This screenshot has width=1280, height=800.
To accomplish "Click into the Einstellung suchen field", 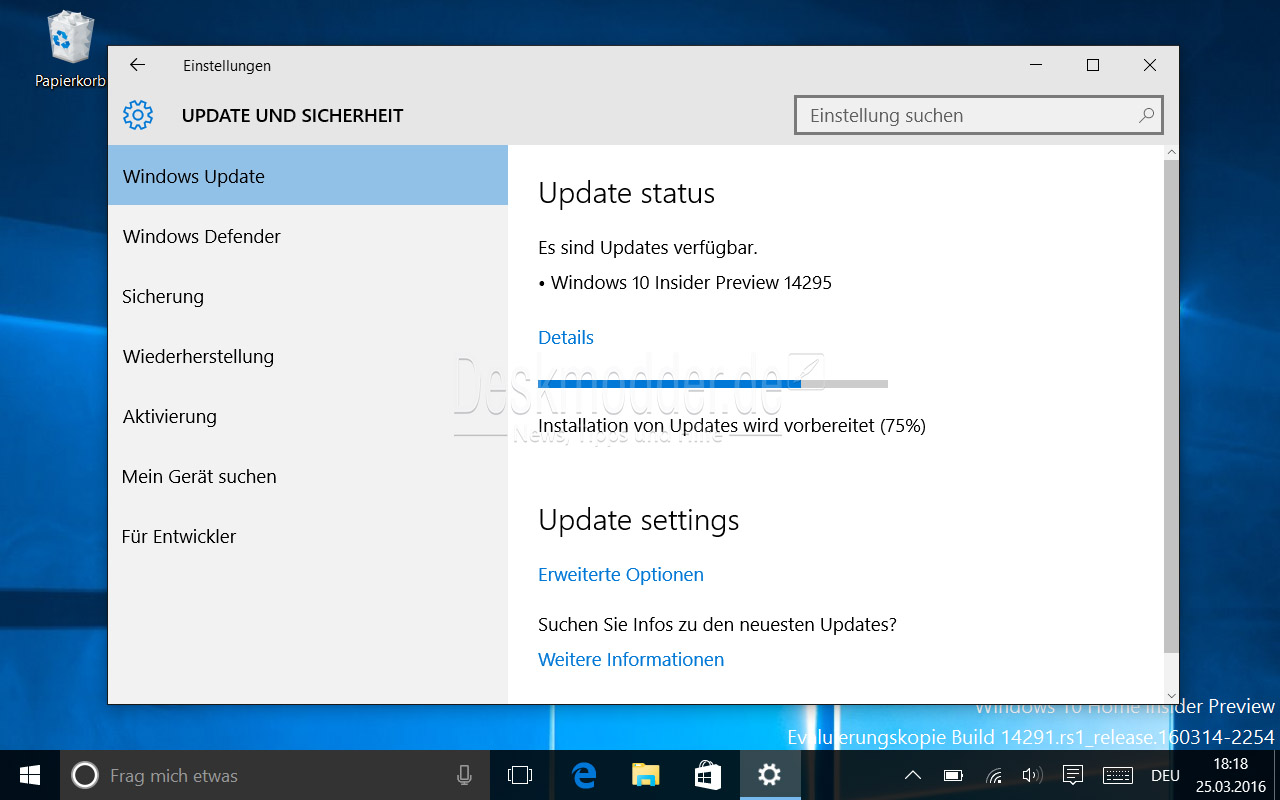I will click(x=979, y=115).
